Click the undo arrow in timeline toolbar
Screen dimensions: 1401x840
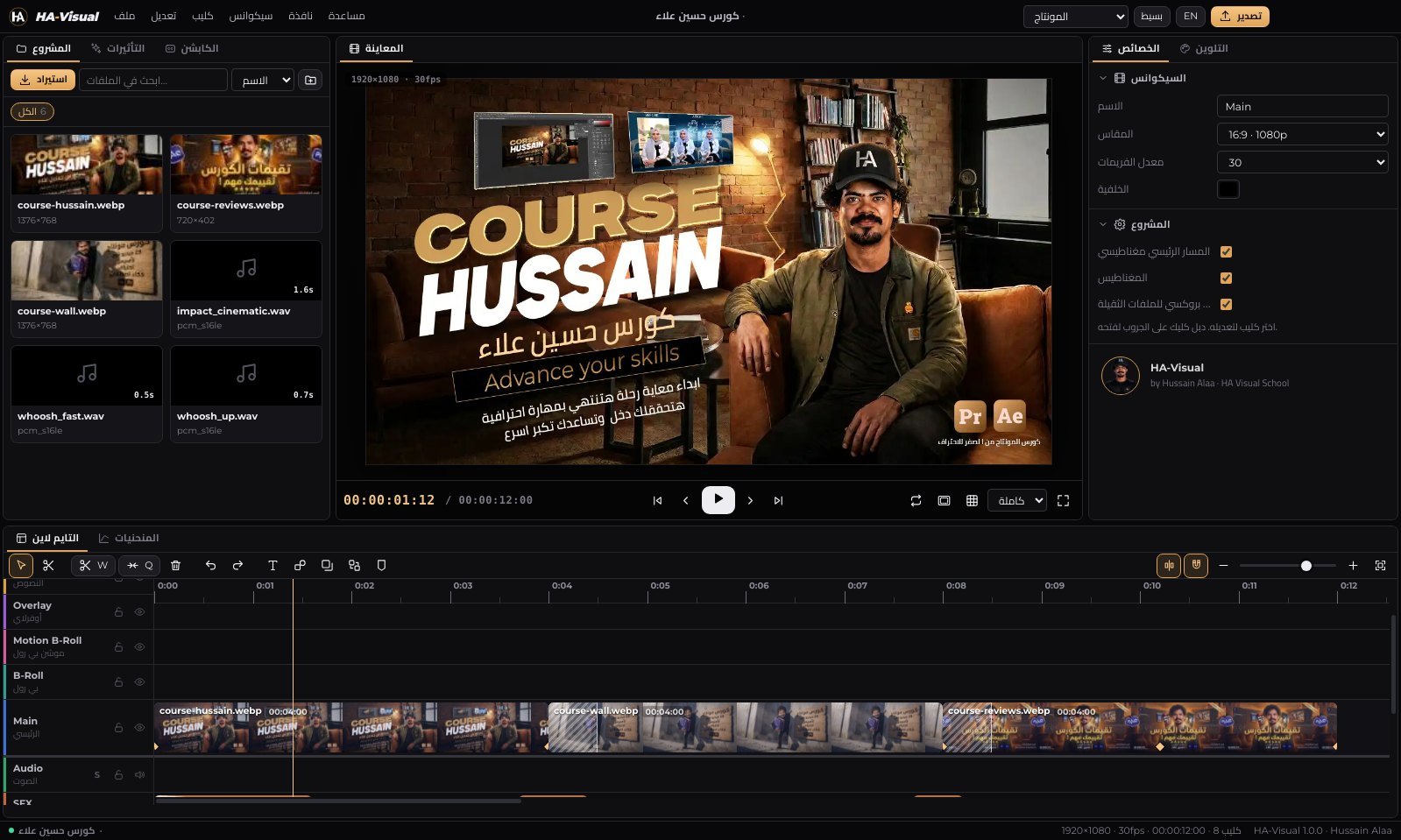[210, 566]
